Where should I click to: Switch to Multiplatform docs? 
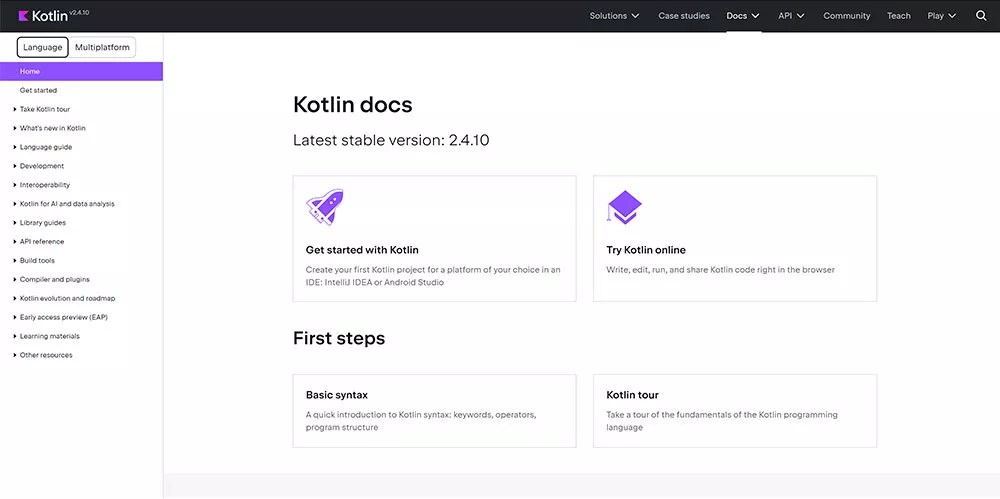pos(102,47)
